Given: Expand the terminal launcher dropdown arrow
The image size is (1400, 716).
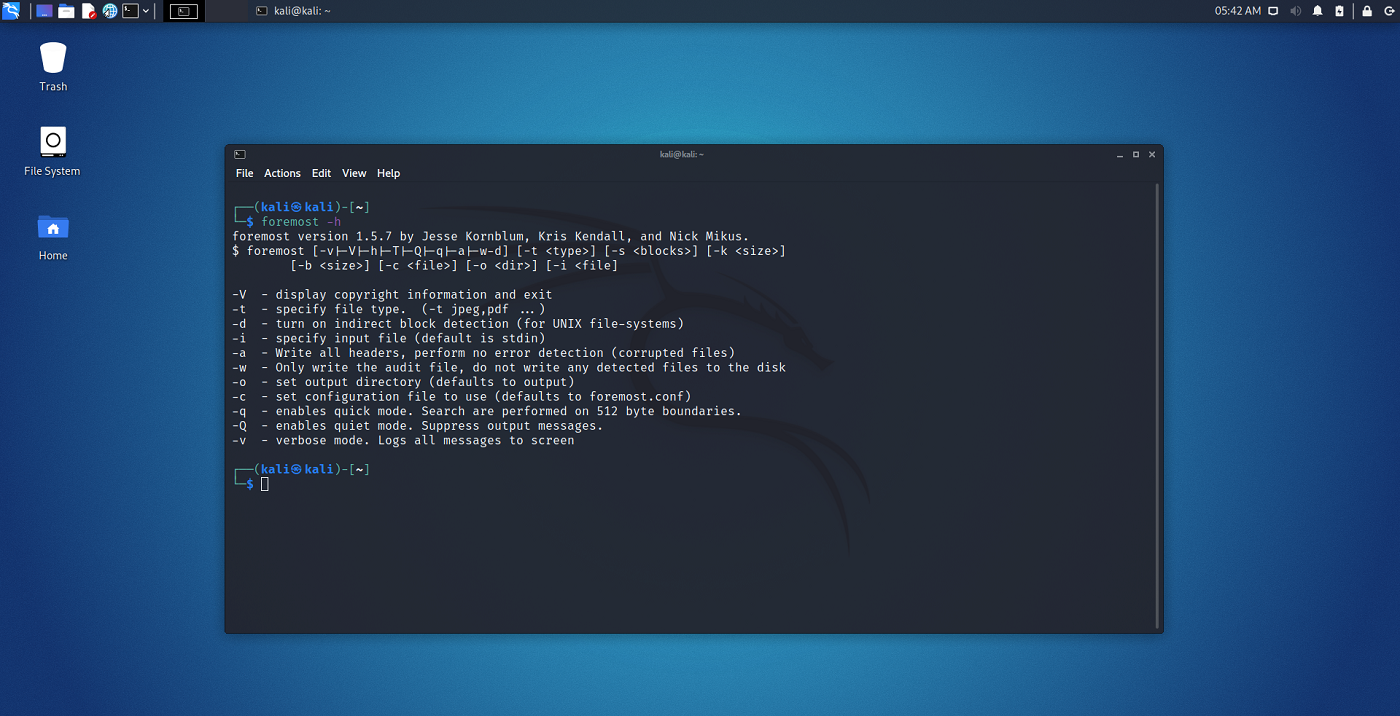Looking at the screenshot, I should (146, 11).
